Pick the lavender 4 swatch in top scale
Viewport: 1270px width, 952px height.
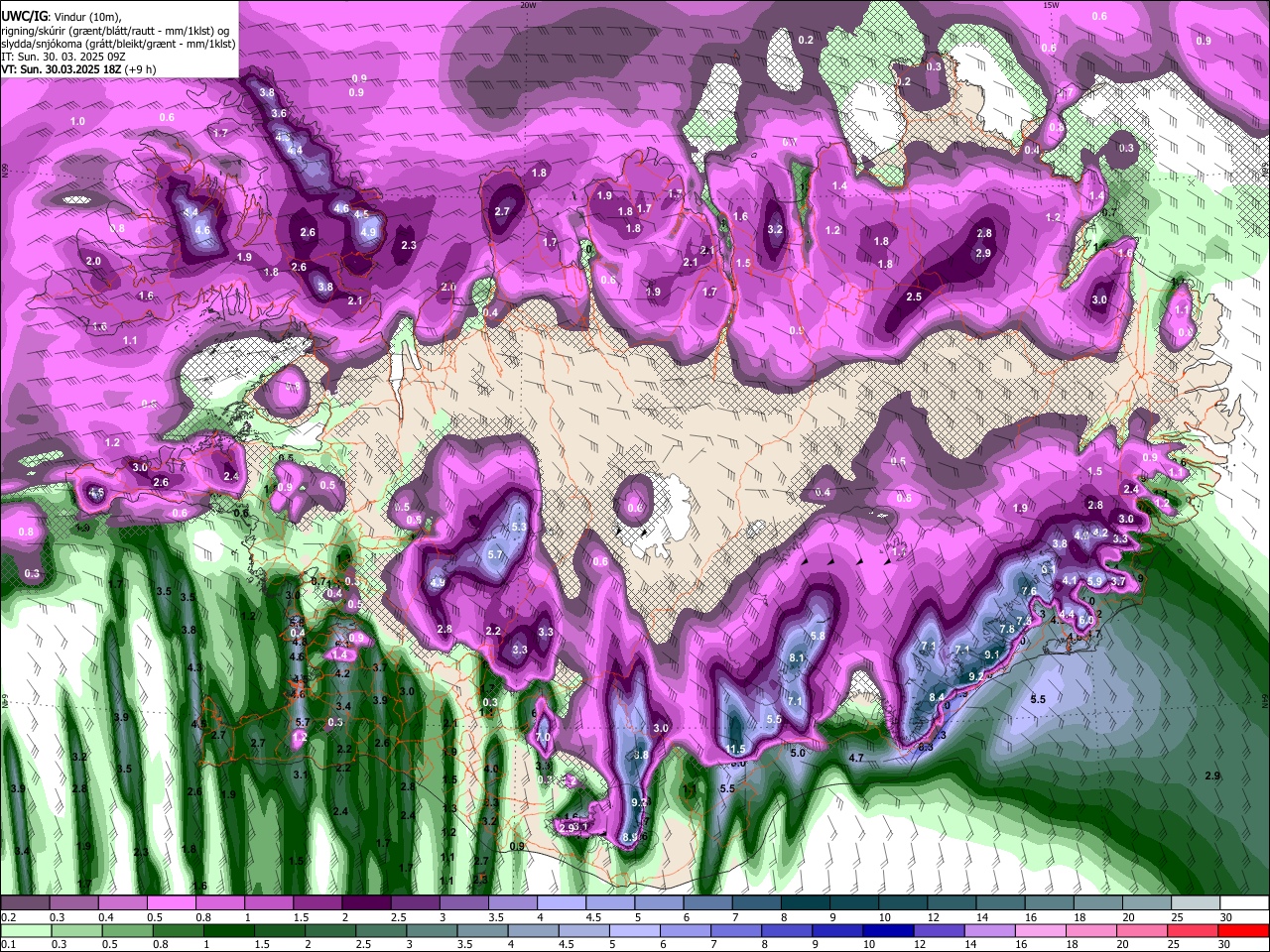tap(562, 903)
